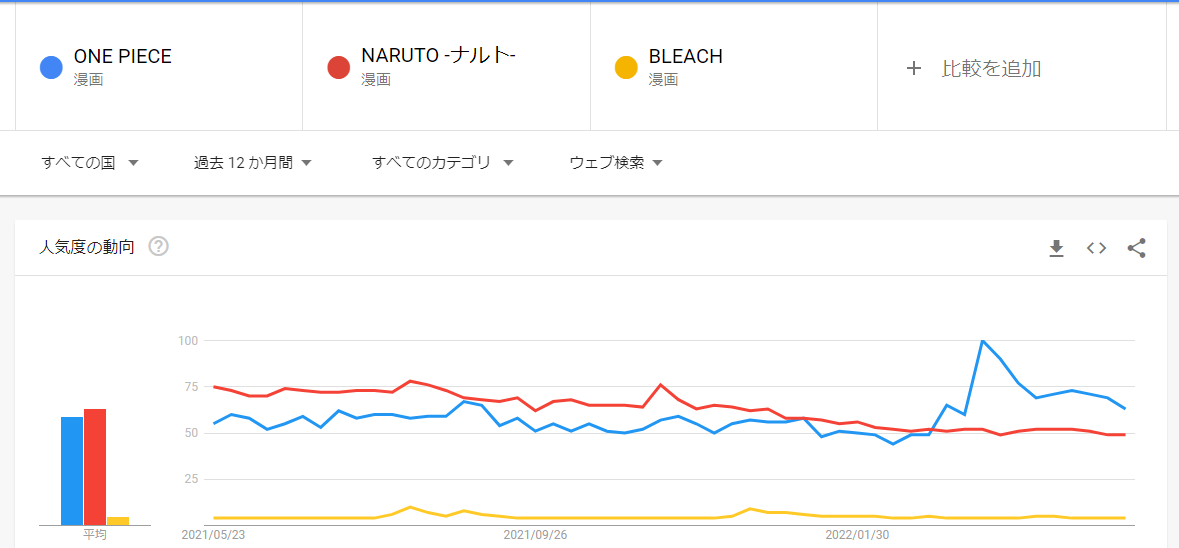Click the blue line peak at 100
Screen dimensions: 1179x548
[x=983, y=342]
